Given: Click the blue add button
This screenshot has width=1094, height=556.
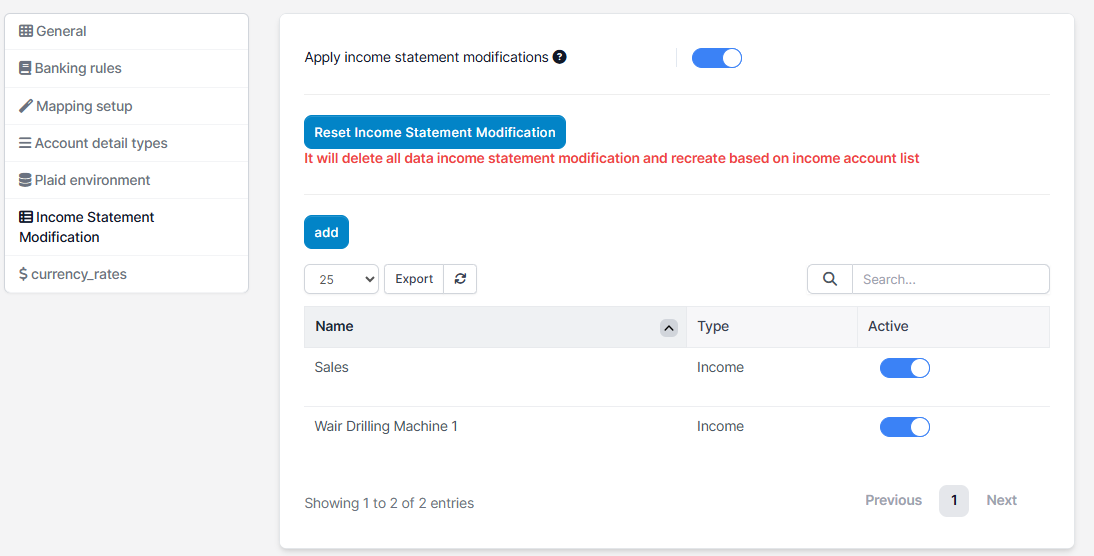Looking at the screenshot, I should pos(326,232).
